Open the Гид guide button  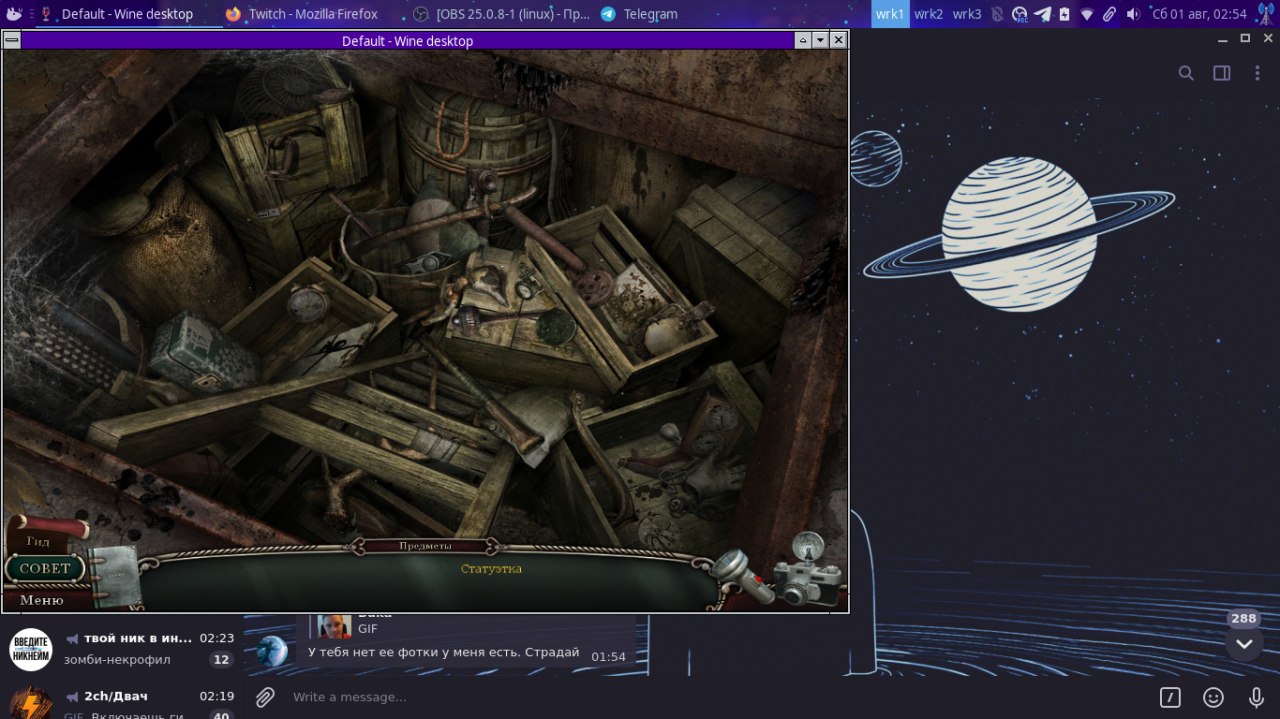click(x=38, y=541)
